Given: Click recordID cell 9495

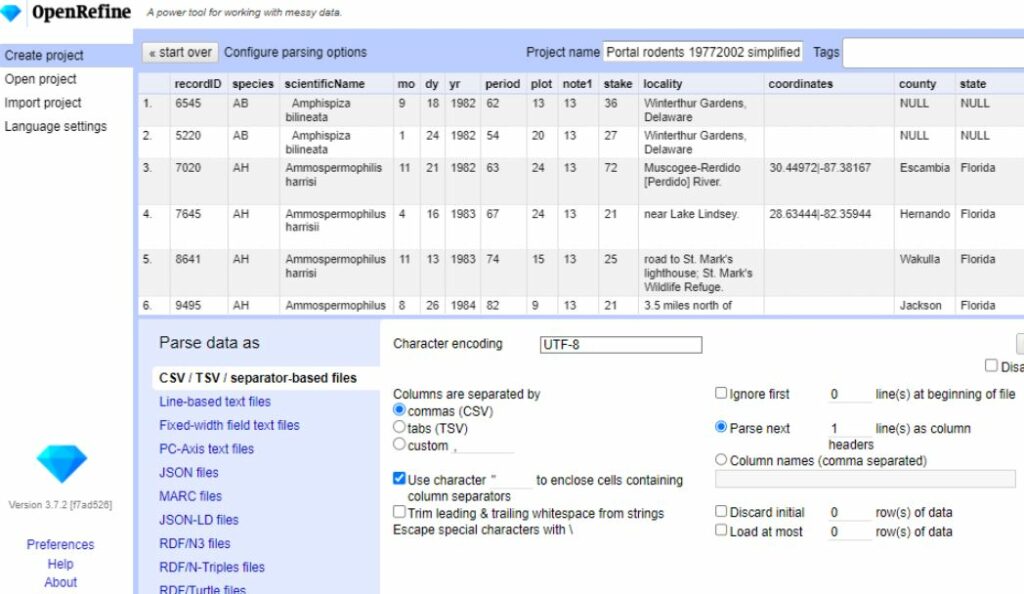Looking at the screenshot, I should coord(188,305).
